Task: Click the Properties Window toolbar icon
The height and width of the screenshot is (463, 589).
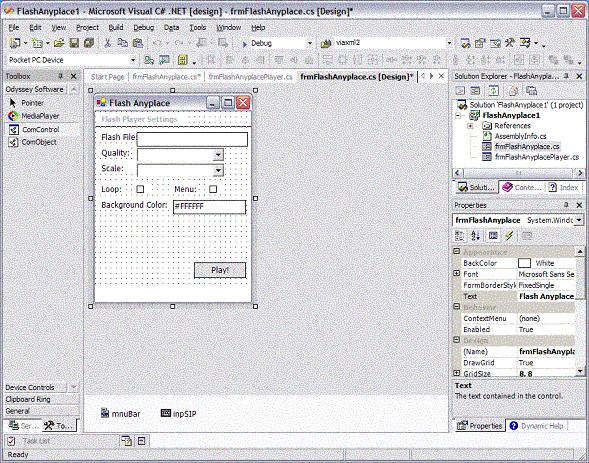Action: (x=480, y=43)
